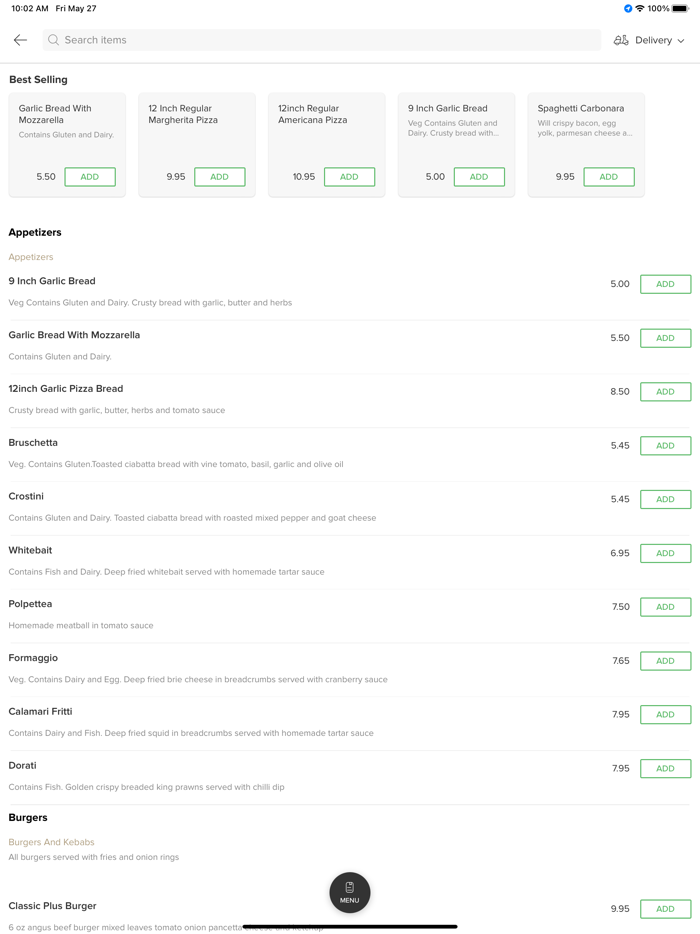Screen dimensions: 700x934
Task: Add Bruschetta to the order
Action: [665, 446]
